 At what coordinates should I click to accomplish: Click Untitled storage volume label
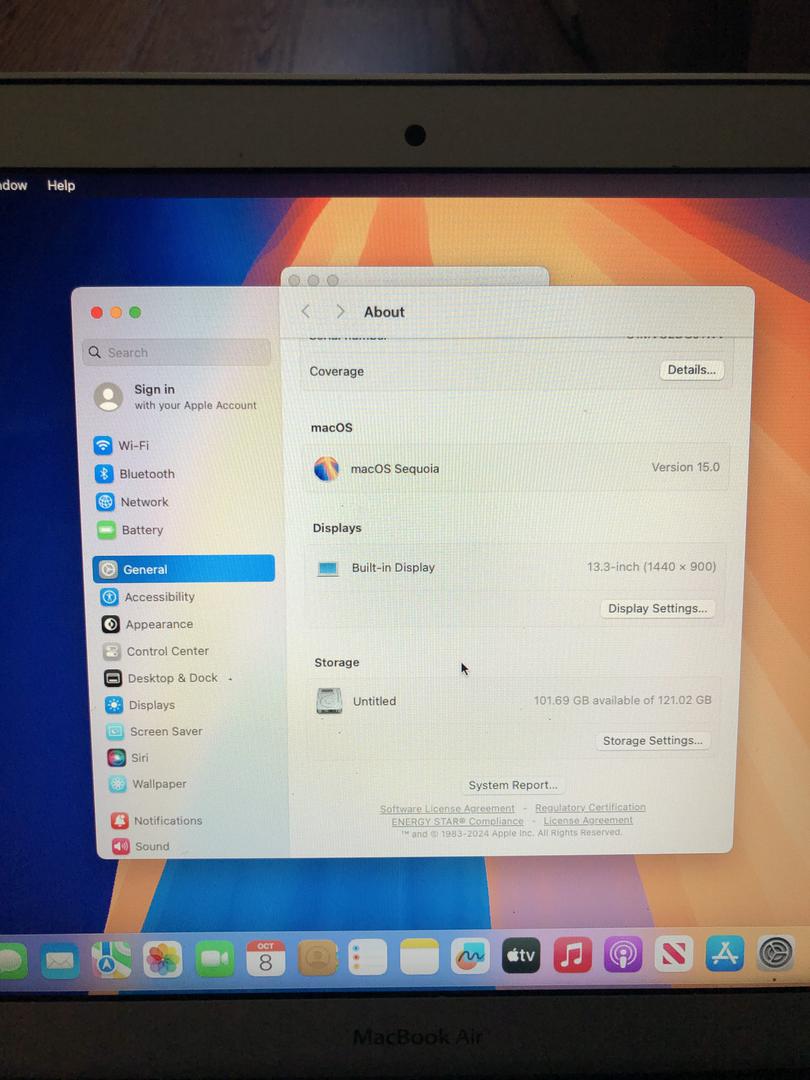coord(374,701)
